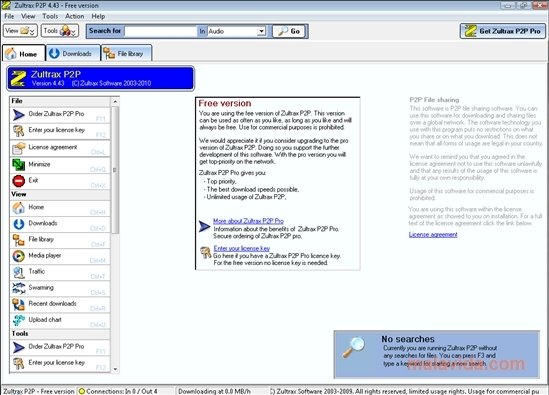Select Recent downloads entry in sidebar

click(60, 304)
